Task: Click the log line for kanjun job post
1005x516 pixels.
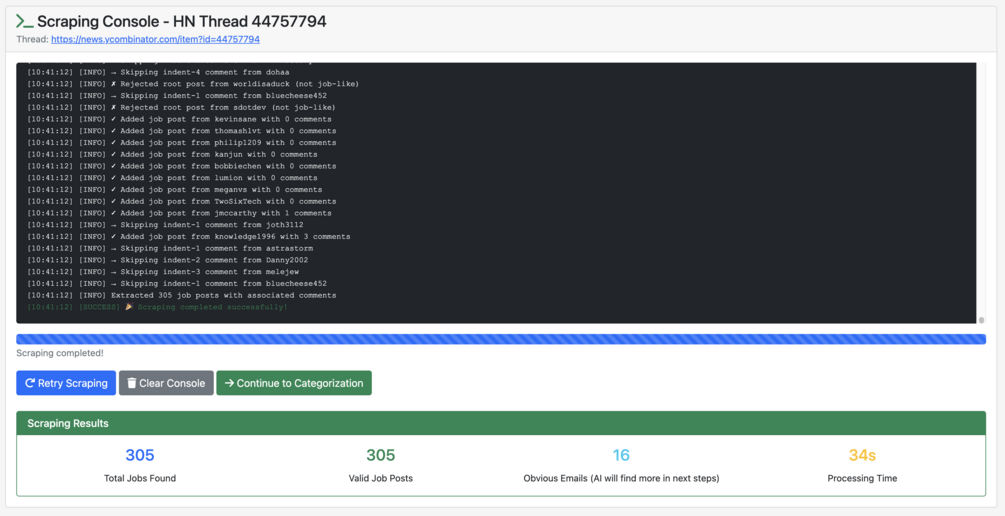Action: pos(172,154)
